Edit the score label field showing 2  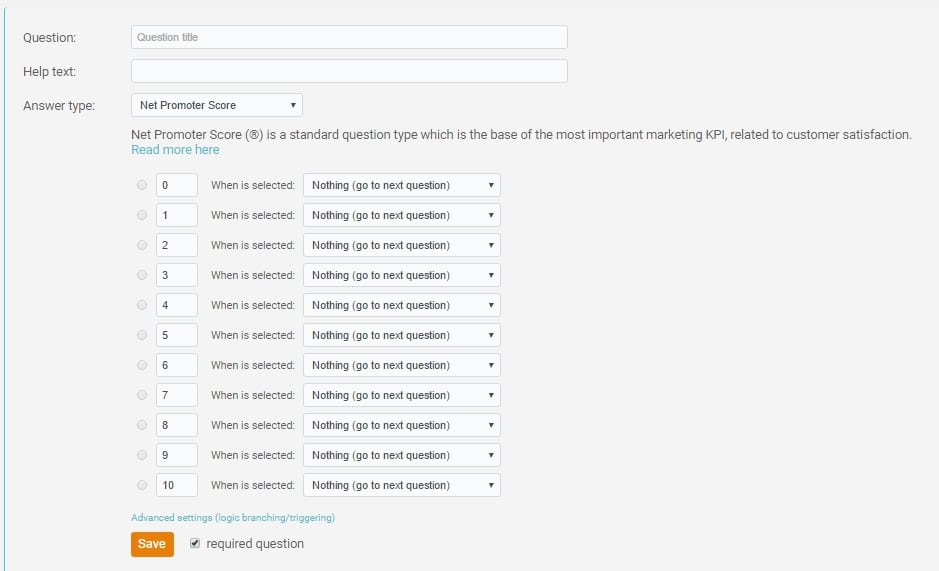coord(177,245)
